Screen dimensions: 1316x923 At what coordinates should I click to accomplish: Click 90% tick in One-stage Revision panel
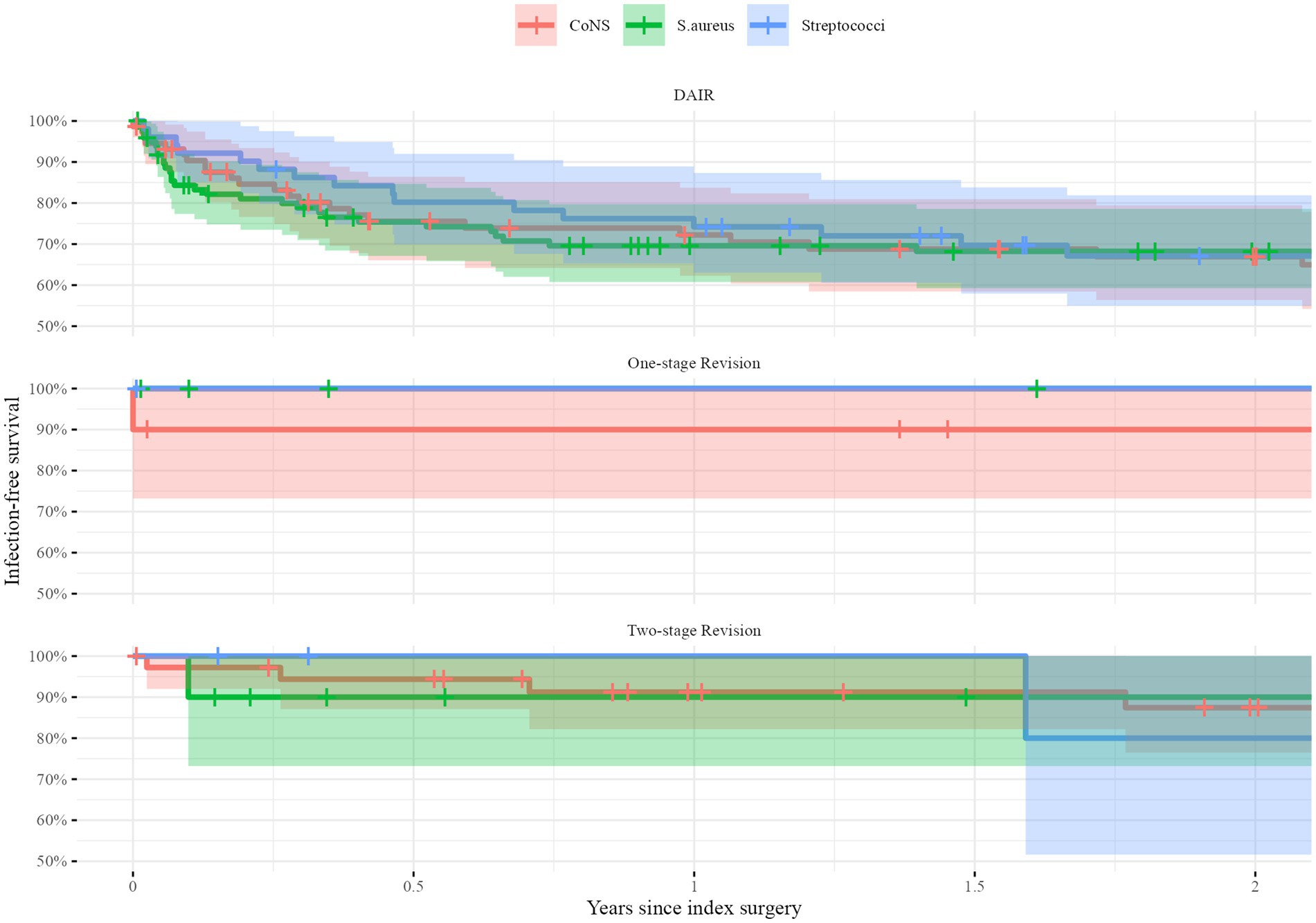click(51, 430)
